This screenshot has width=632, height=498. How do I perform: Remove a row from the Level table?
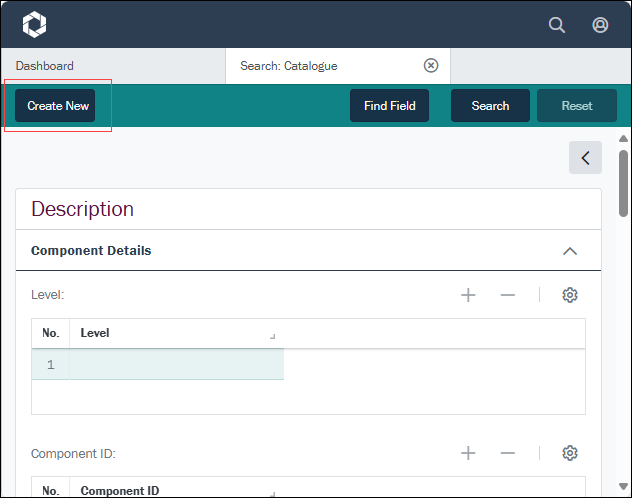[x=508, y=295]
